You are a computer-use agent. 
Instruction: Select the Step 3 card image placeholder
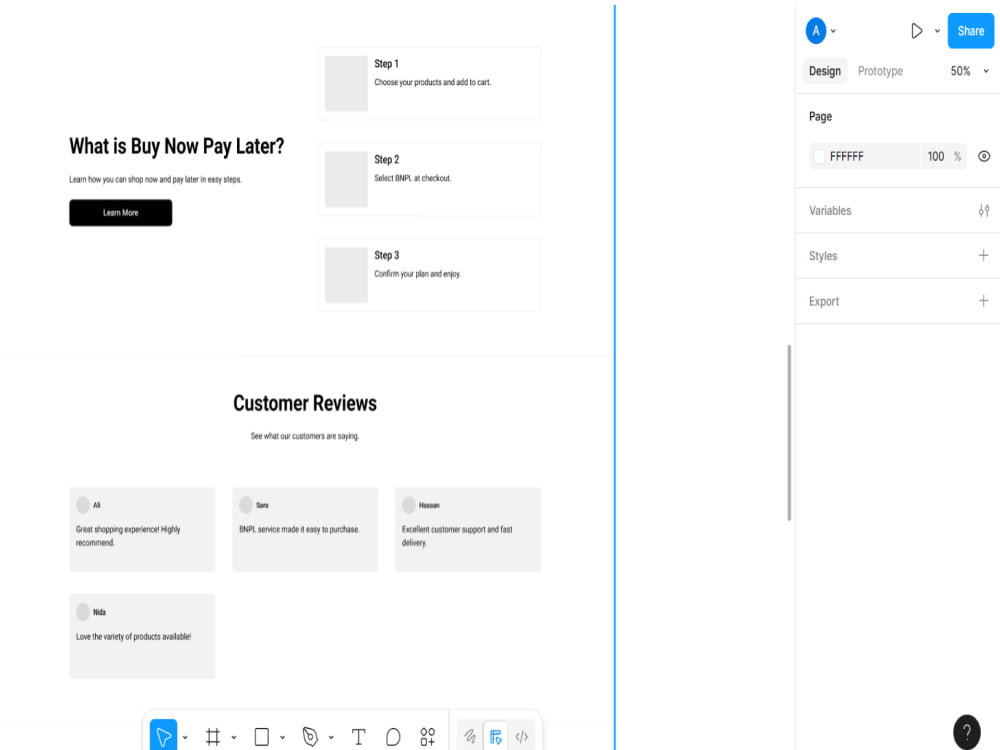346,275
